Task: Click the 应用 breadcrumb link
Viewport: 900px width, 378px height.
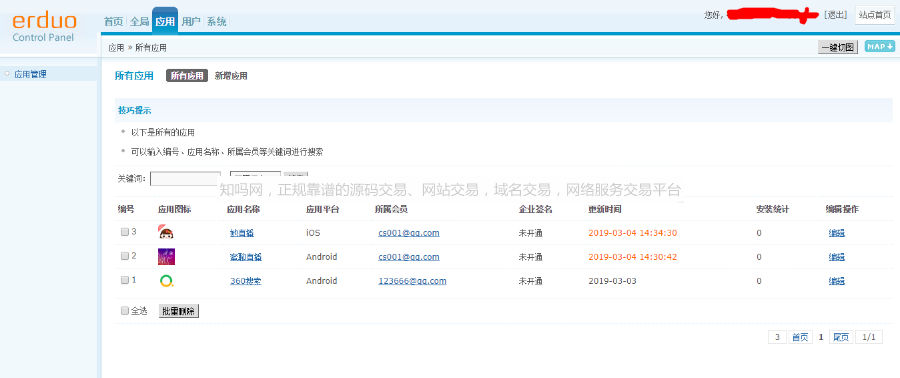Action: tap(116, 48)
